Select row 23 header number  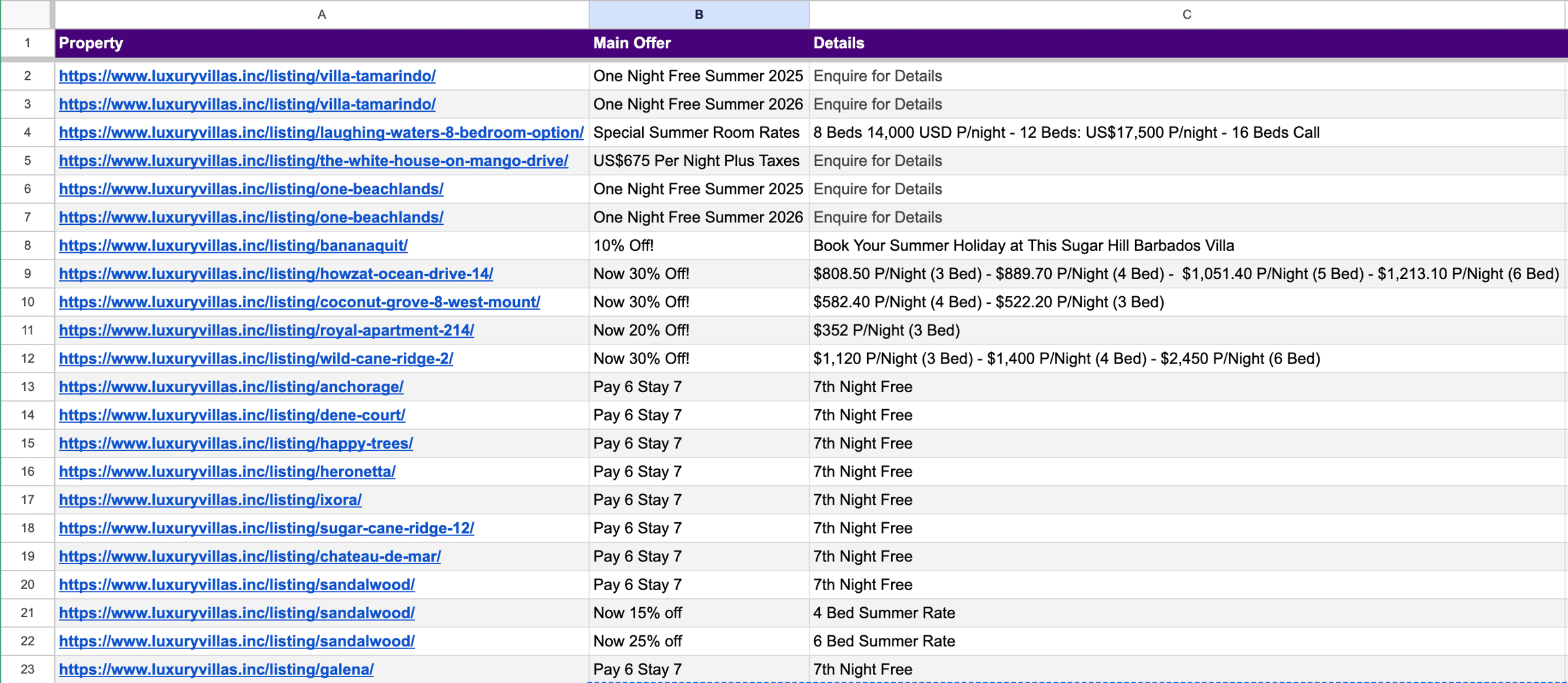(27, 669)
